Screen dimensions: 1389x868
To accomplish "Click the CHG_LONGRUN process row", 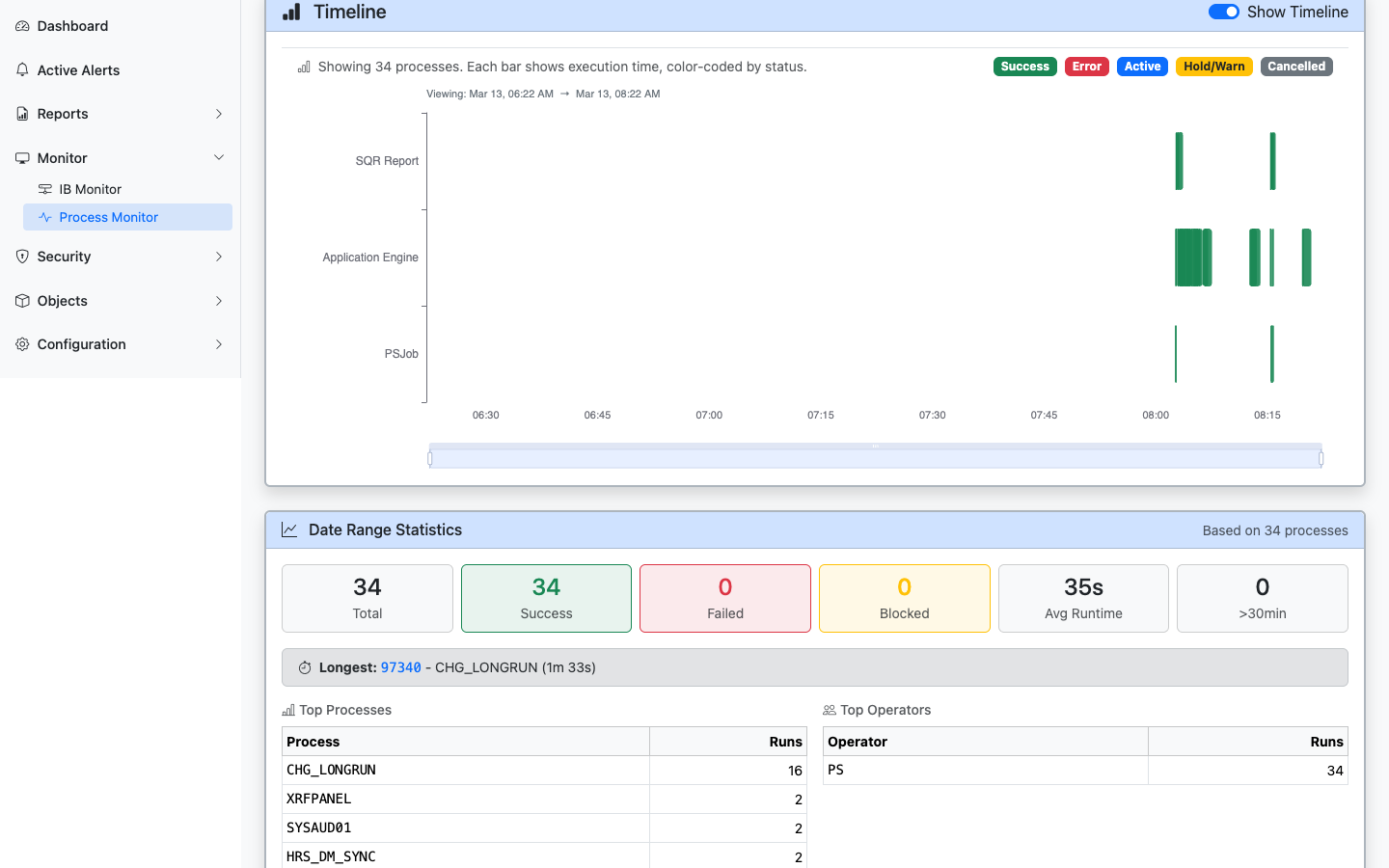I will [x=544, y=770].
